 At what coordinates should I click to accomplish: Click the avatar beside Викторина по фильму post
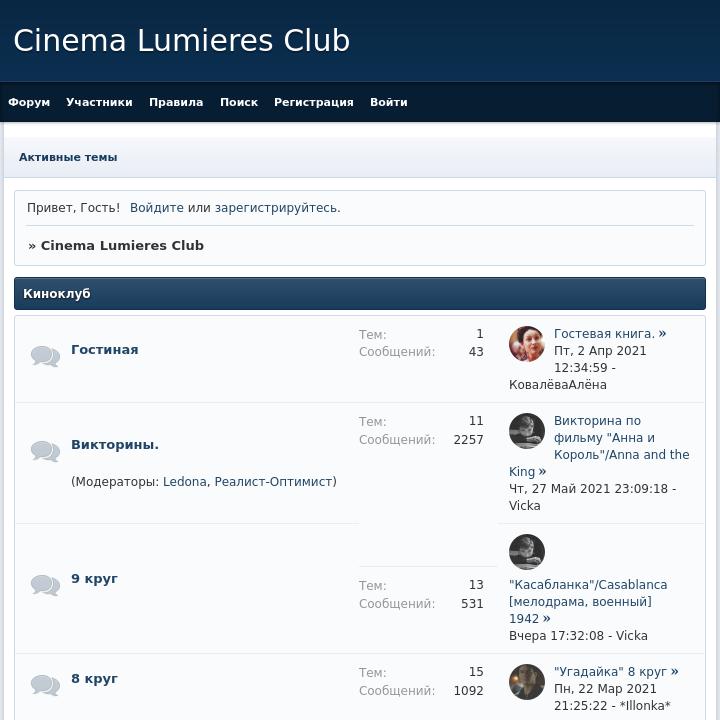point(527,431)
